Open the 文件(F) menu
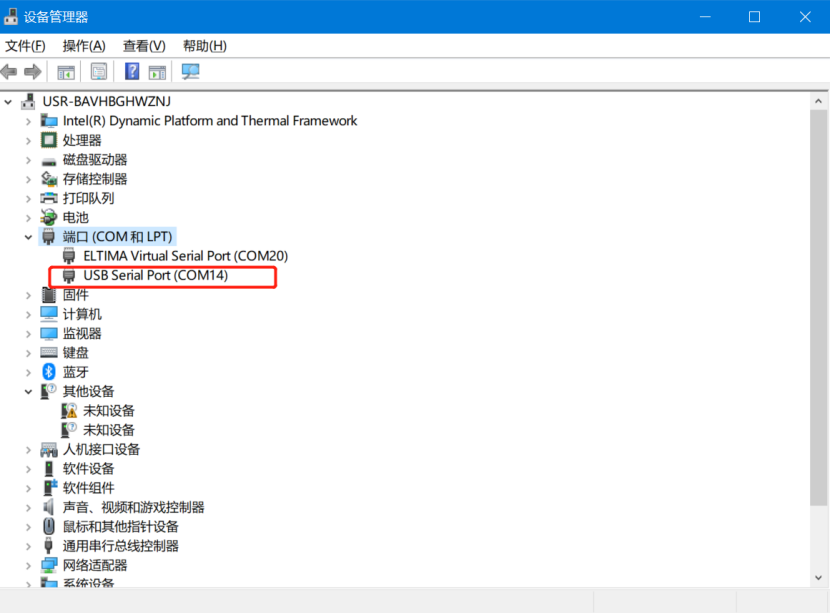The image size is (831, 613). click(25, 46)
